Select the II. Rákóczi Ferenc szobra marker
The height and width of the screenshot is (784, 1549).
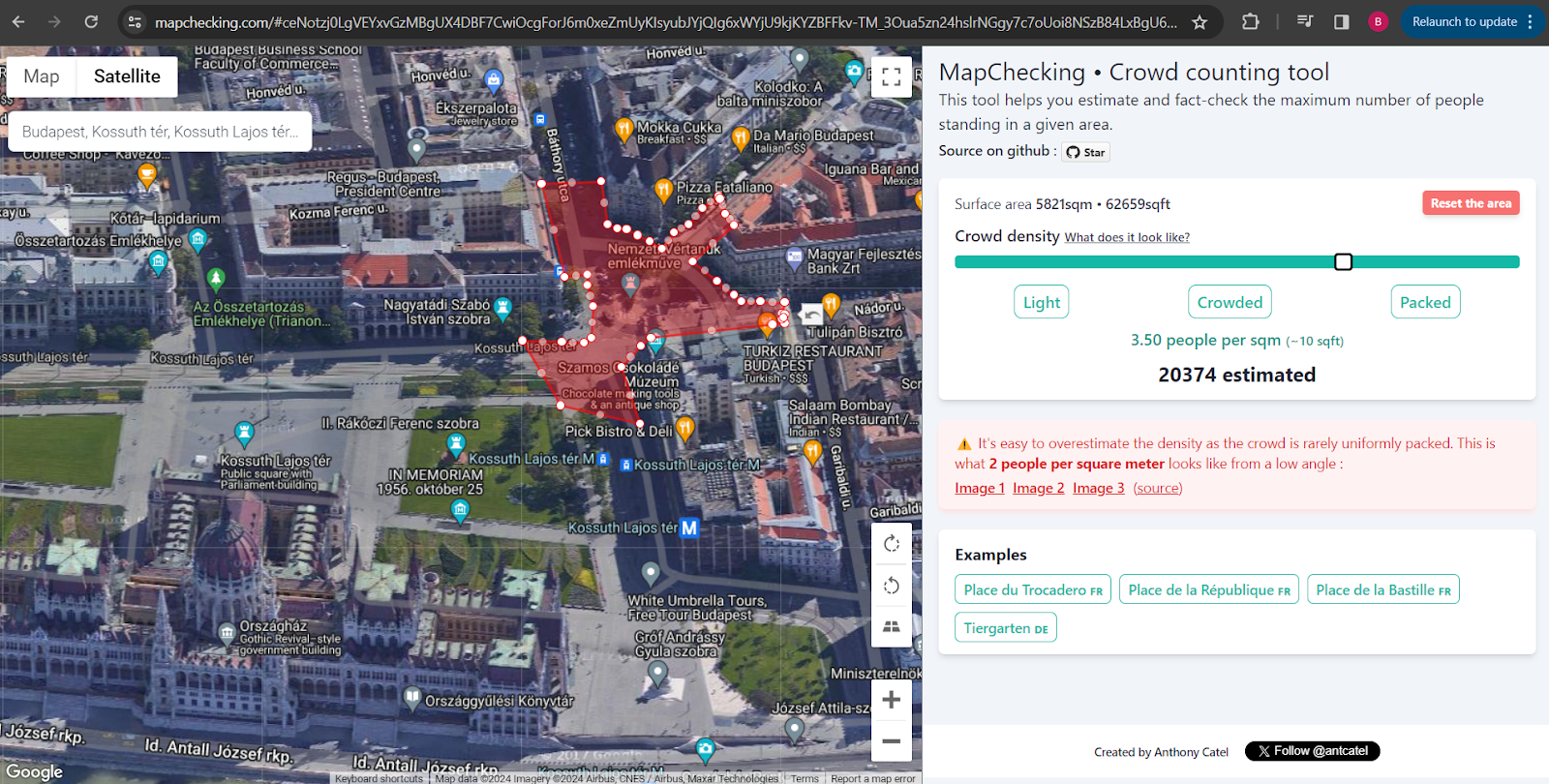[456, 444]
